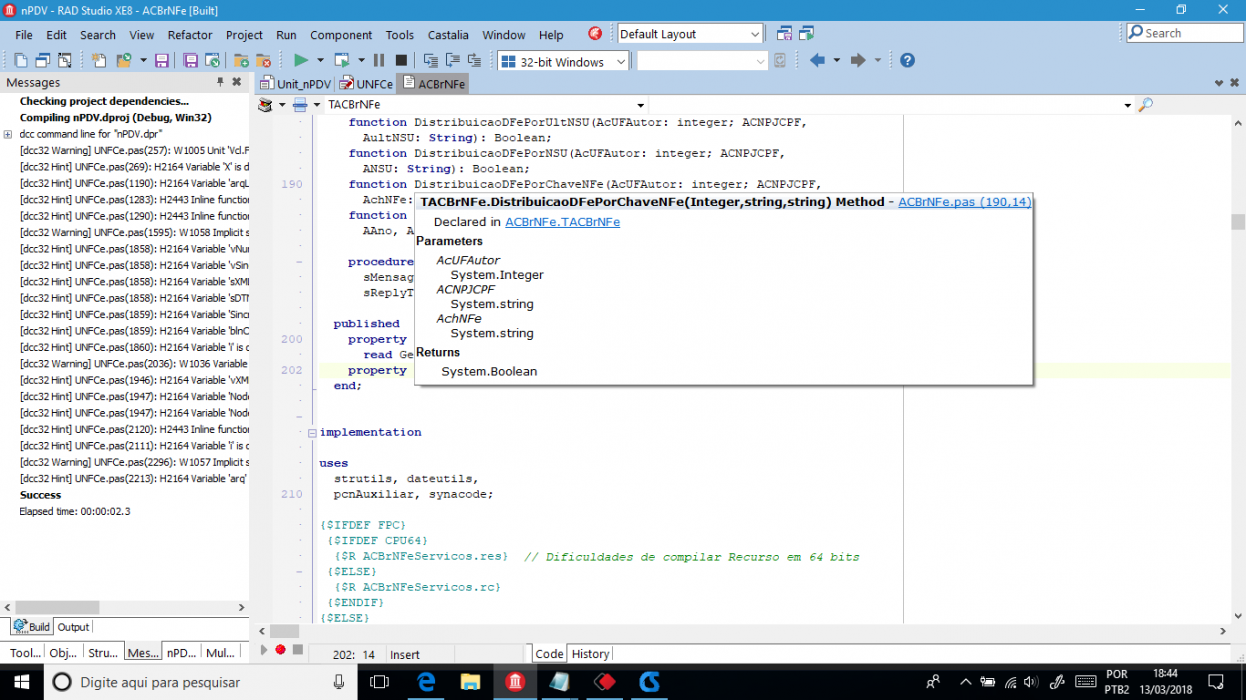Switch to the UNFCe editor tab
This screenshot has height=700, width=1246.
[367, 84]
